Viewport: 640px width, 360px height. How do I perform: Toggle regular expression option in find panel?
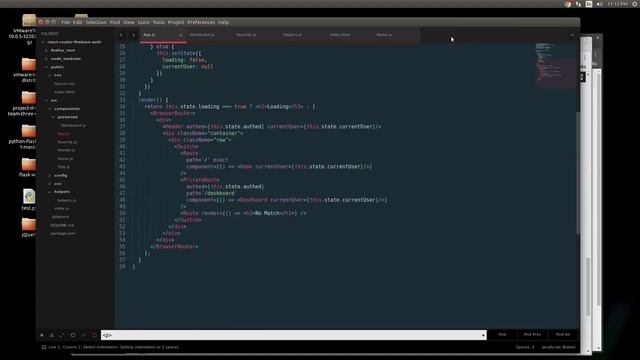click(42, 335)
